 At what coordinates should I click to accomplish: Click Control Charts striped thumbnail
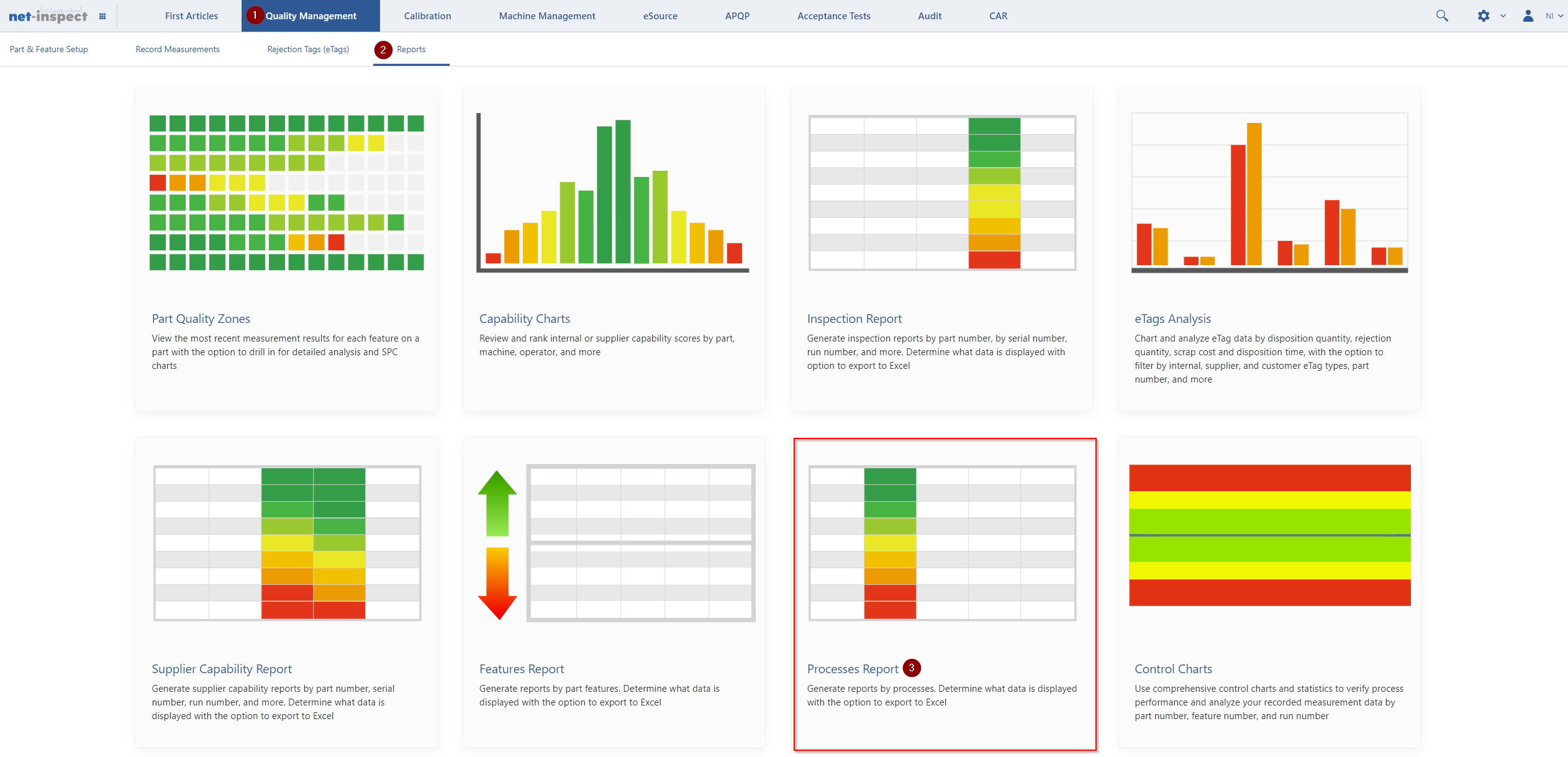coord(1269,535)
